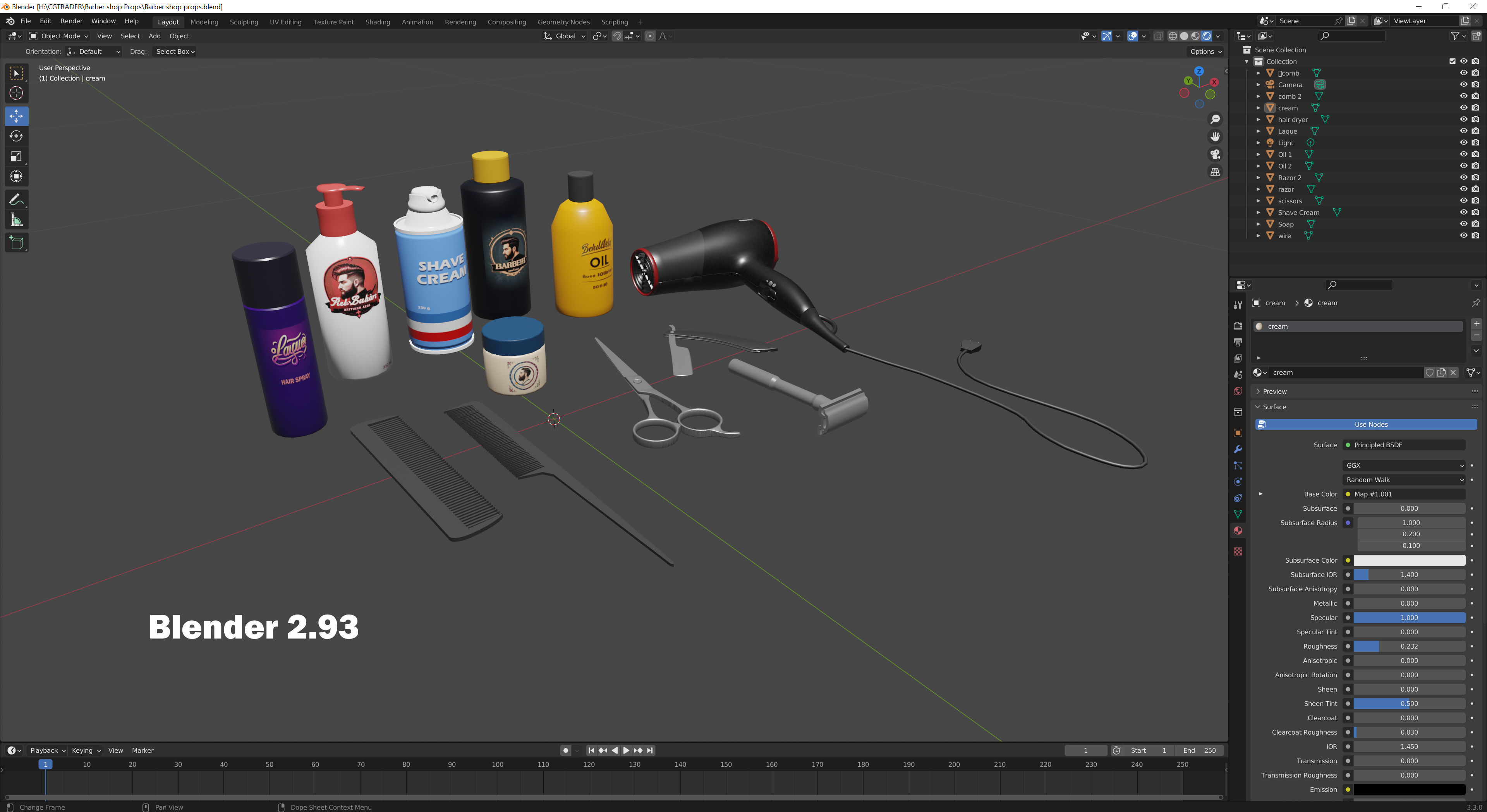The image size is (1487, 812).
Task: Choose the Select Box tool icon
Action: click(x=16, y=73)
